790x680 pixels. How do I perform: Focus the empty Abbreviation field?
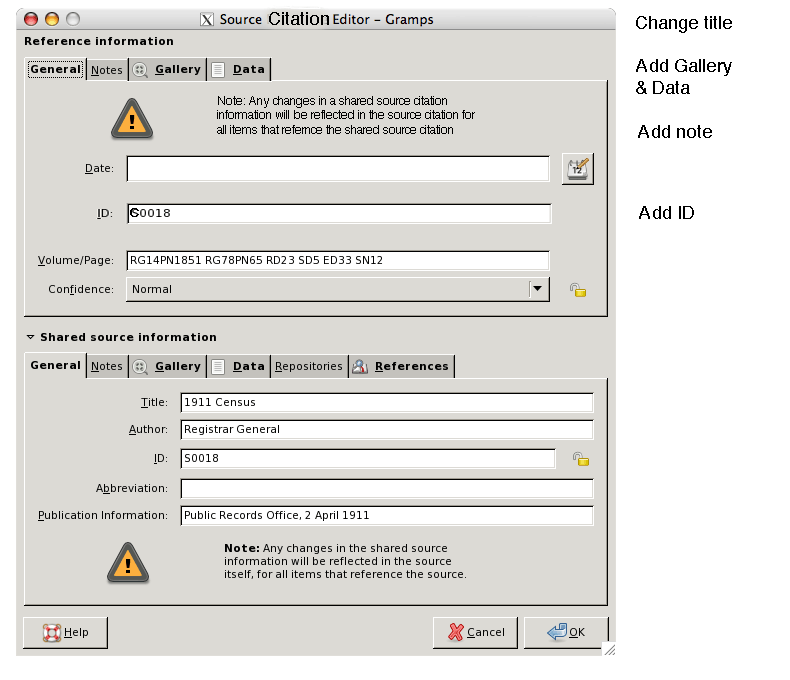pos(387,489)
